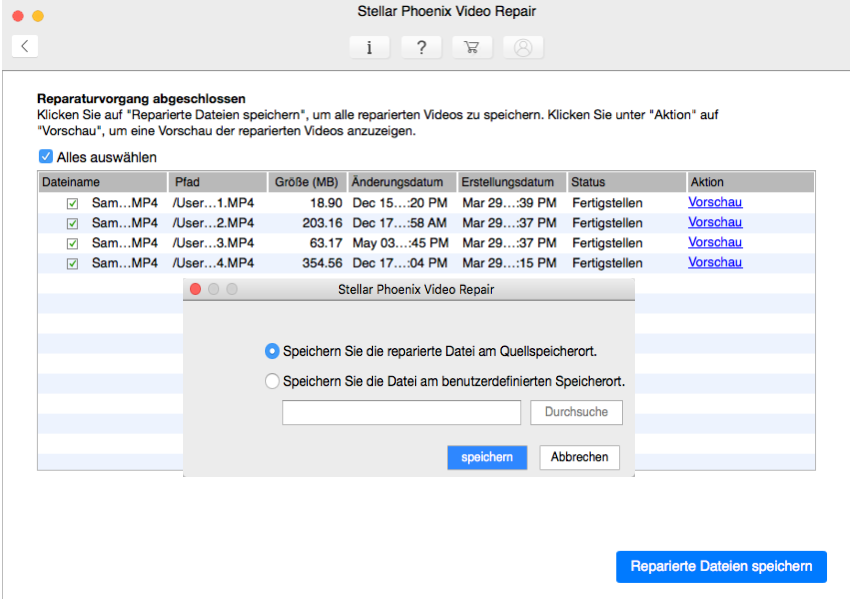Close main window using red button
The width and height of the screenshot is (850, 600).
pos(18,16)
